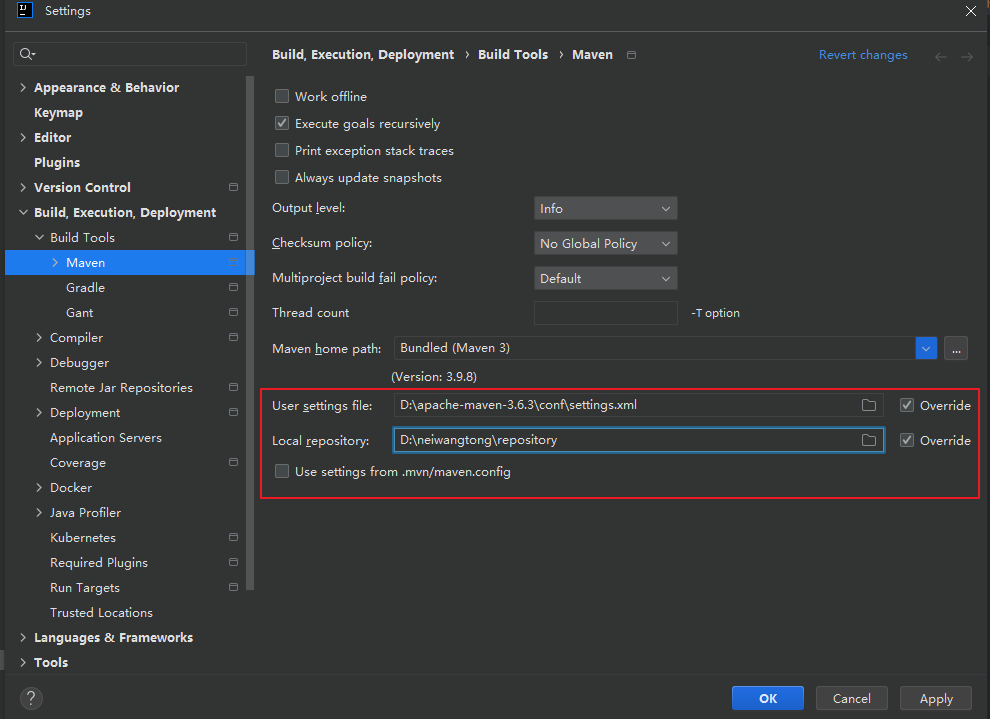The height and width of the screenshot is (719, 990).
Task: Enable Use settings from .mvn/maven.config
Action: point(282,472)
